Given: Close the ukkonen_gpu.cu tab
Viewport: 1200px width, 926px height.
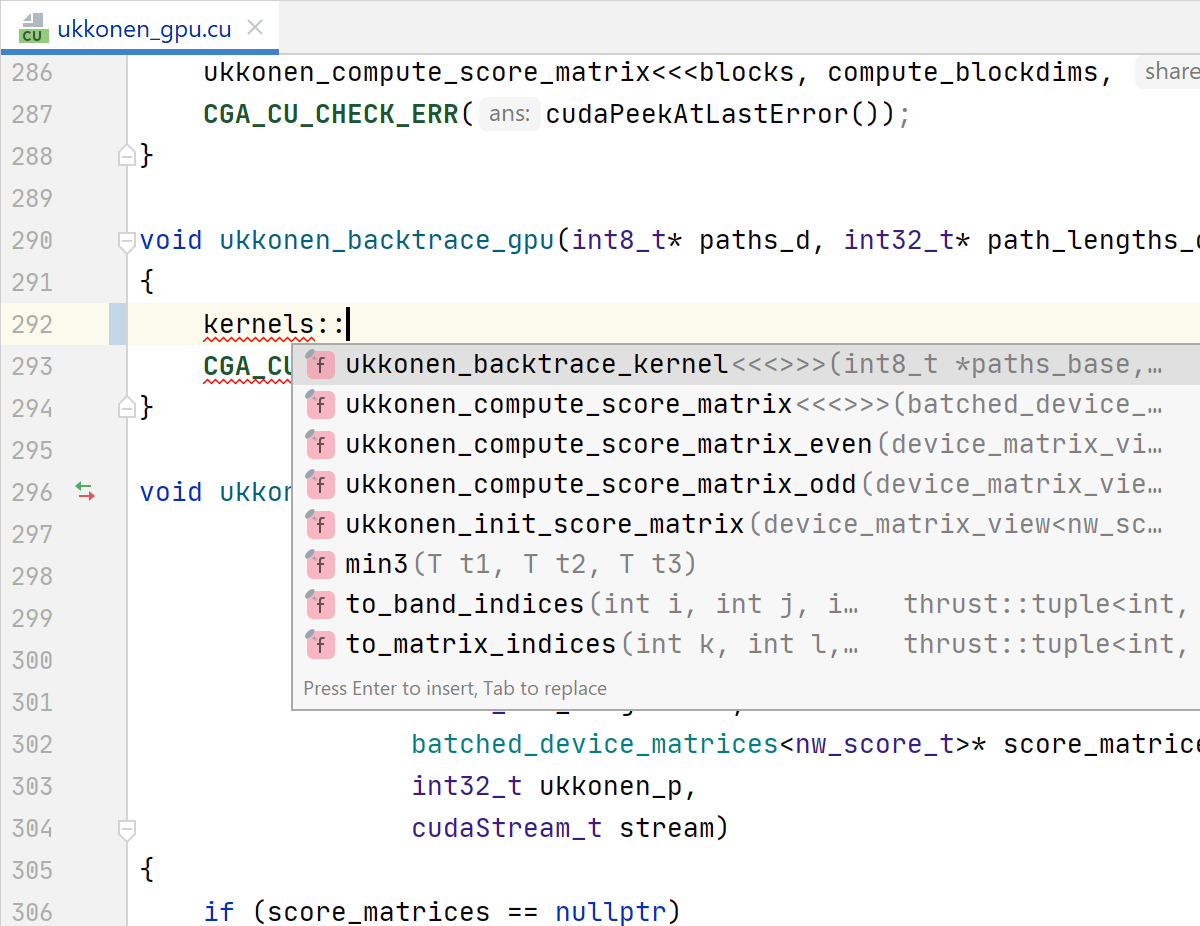Looking at the screenshot, I should click(x=255, y=28).
